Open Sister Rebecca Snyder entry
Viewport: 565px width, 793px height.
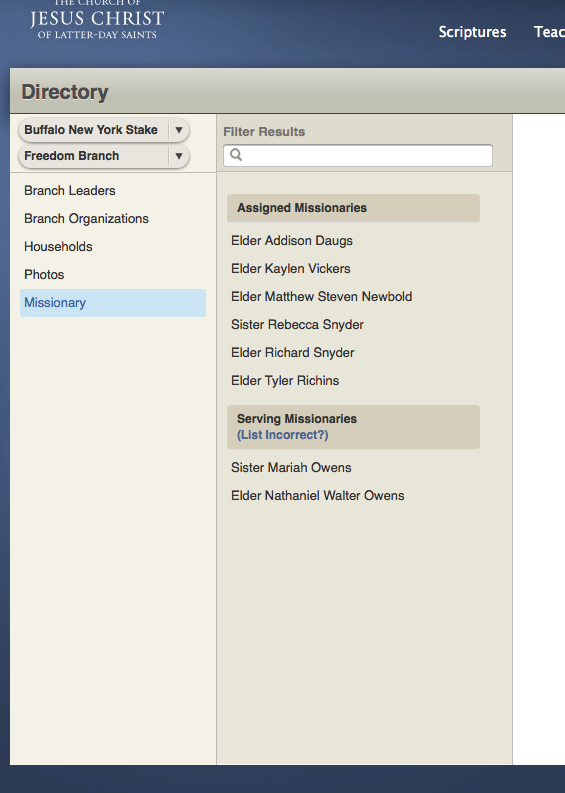(297, 325)
